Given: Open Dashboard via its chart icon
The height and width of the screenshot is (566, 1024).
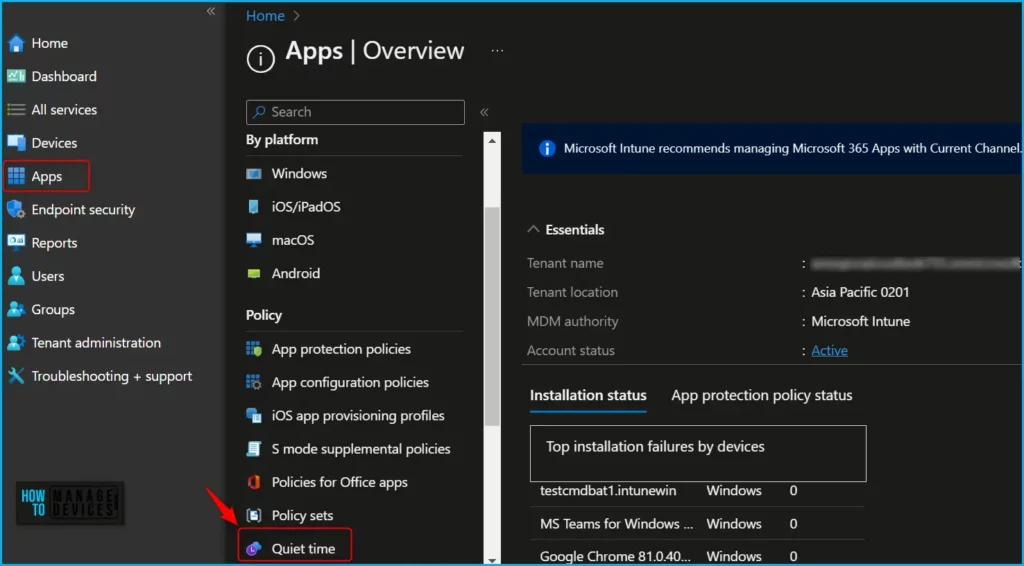Looking at the screenshot, I should point(16,76).
